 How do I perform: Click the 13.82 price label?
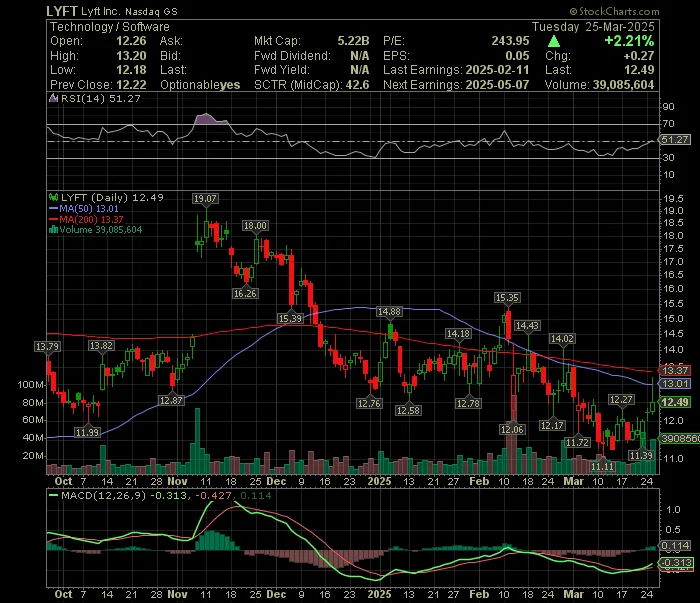[x=102, y=345]
